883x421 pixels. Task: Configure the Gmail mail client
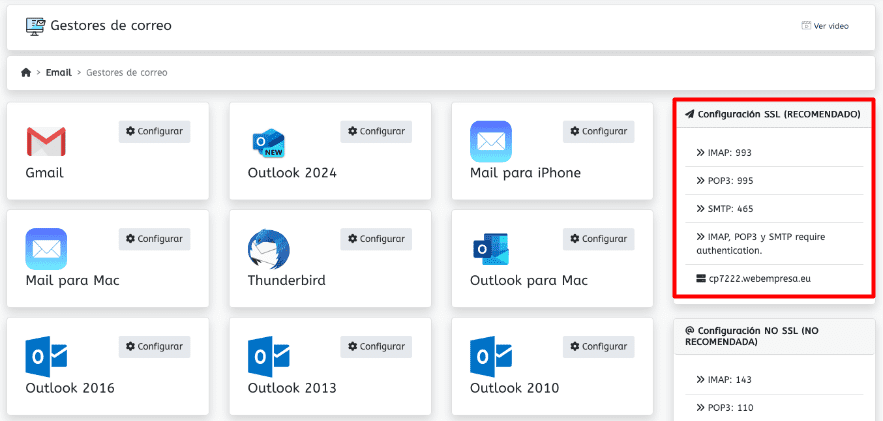pyautogui.click(x=154, y=131)
